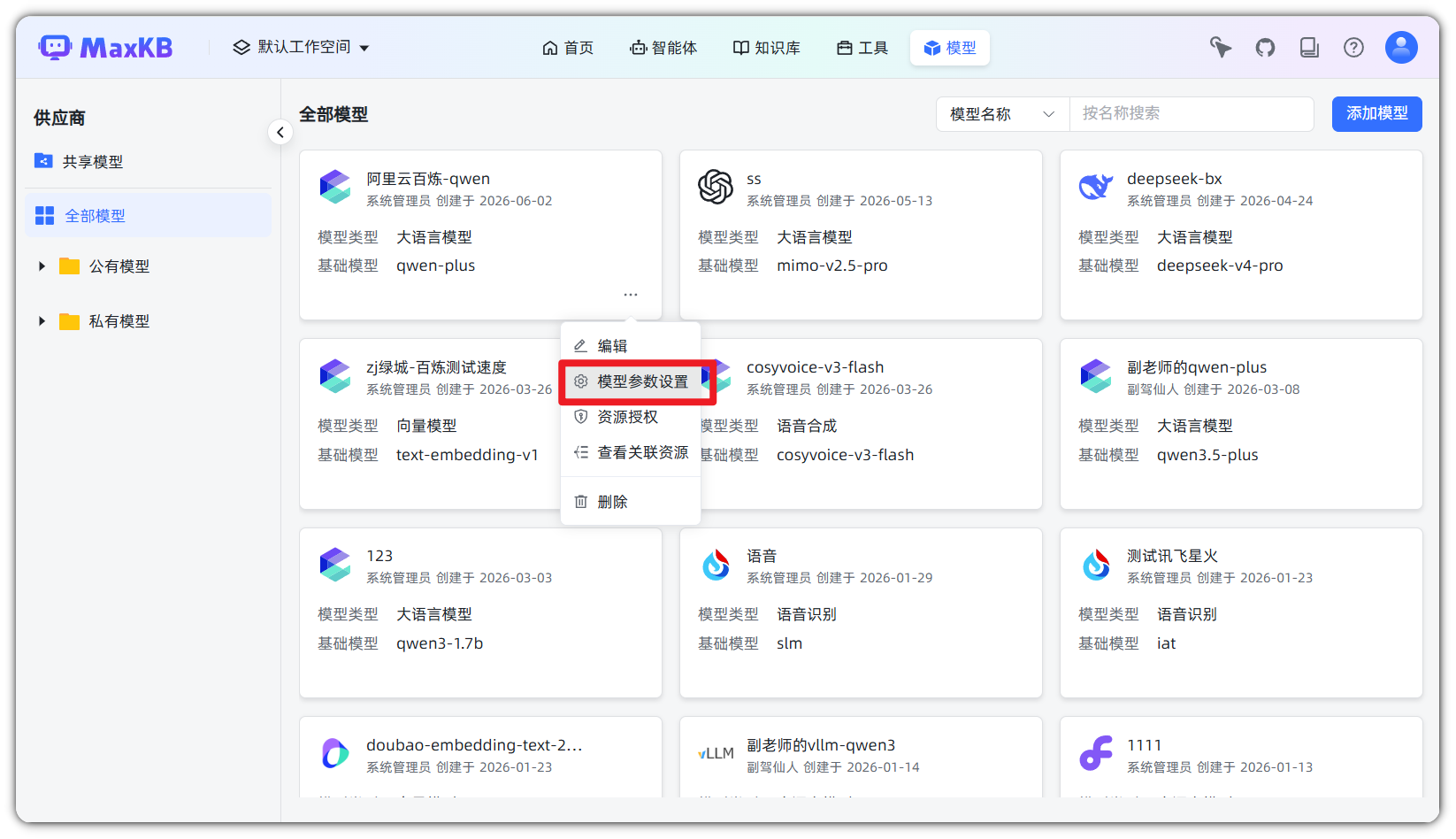Screen dimensions: 1456x839
Task: Open the documentation book icon
Action: coord(1309,48)
